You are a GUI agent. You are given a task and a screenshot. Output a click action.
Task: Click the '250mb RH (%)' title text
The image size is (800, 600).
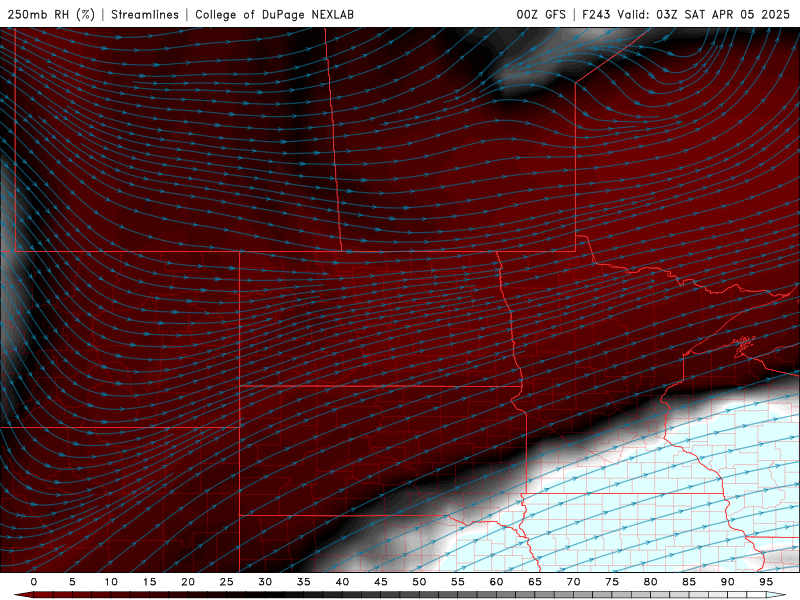point(51,14)
